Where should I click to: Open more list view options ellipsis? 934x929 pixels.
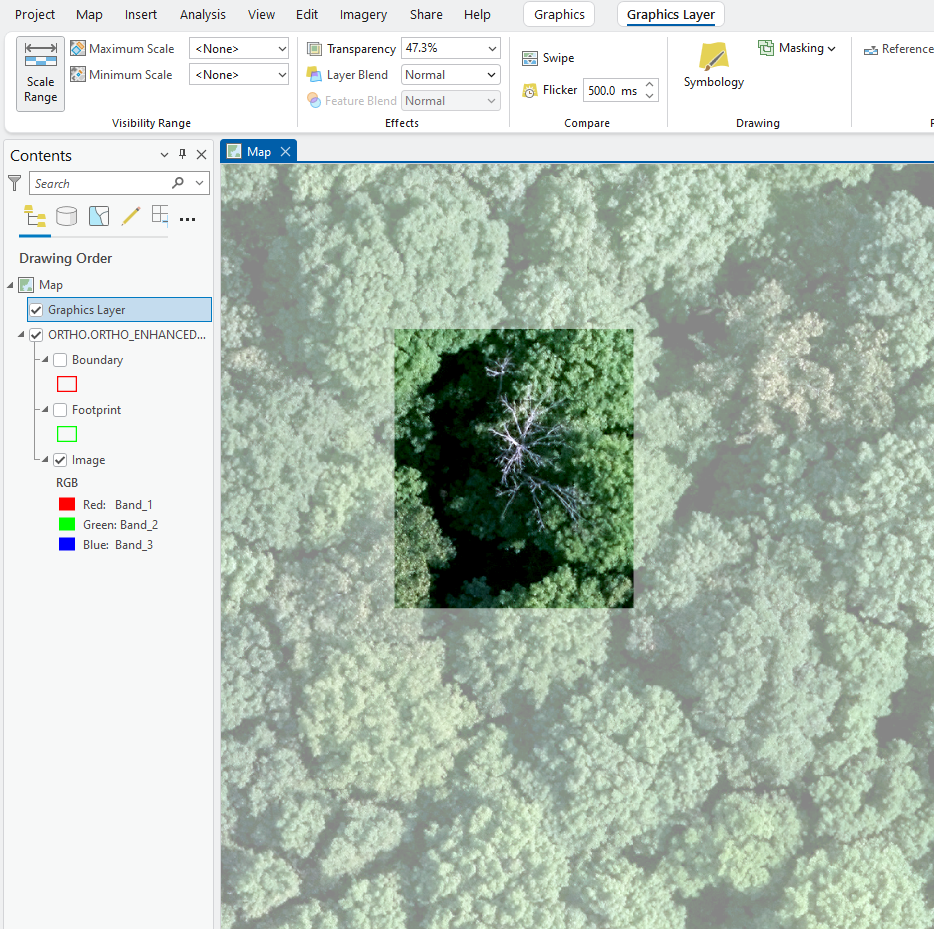pyautogui.click(x=188, y=219)
